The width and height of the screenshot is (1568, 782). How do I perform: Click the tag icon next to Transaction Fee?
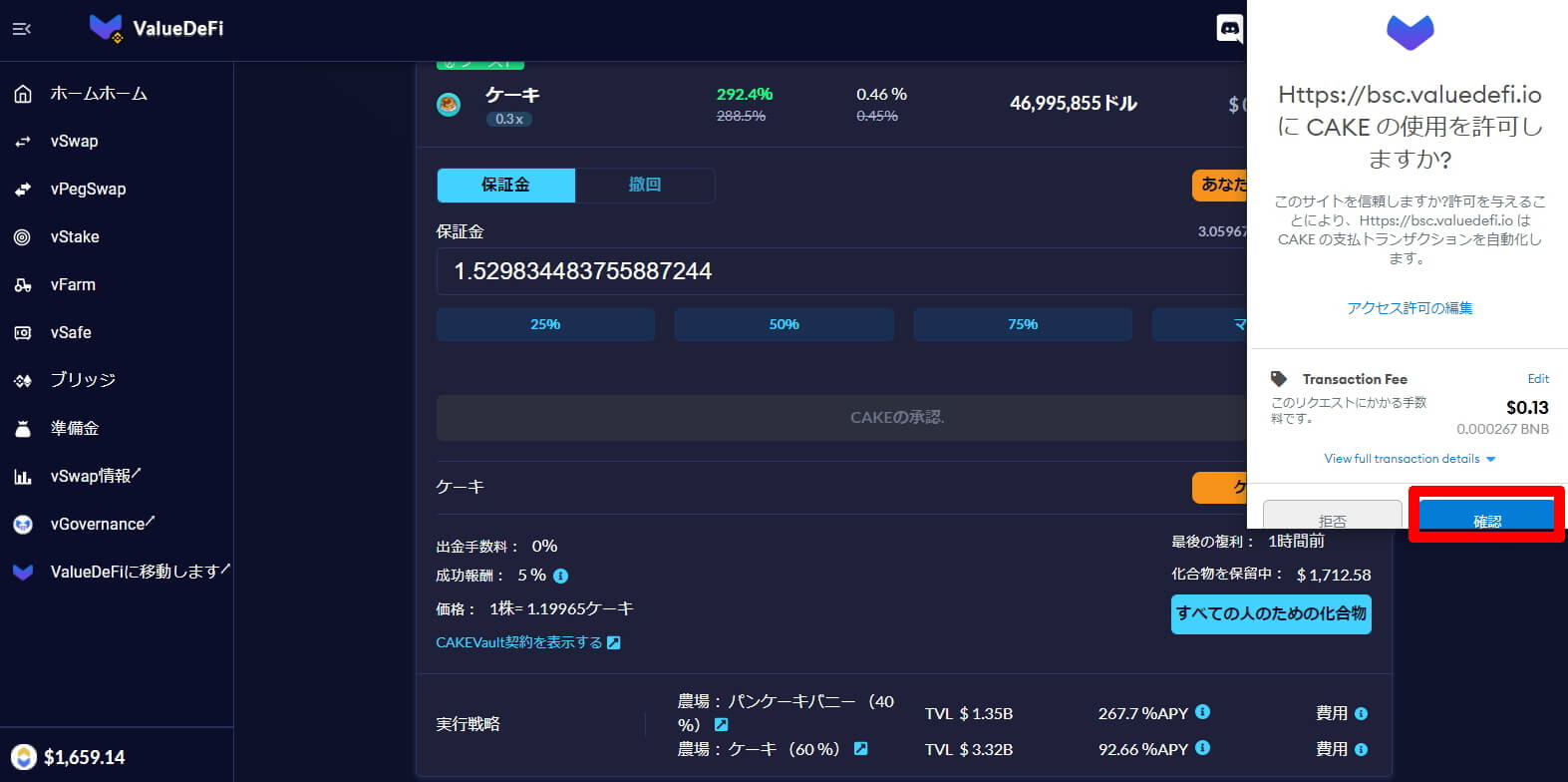pyautogui.click(x=1279, y=379)
